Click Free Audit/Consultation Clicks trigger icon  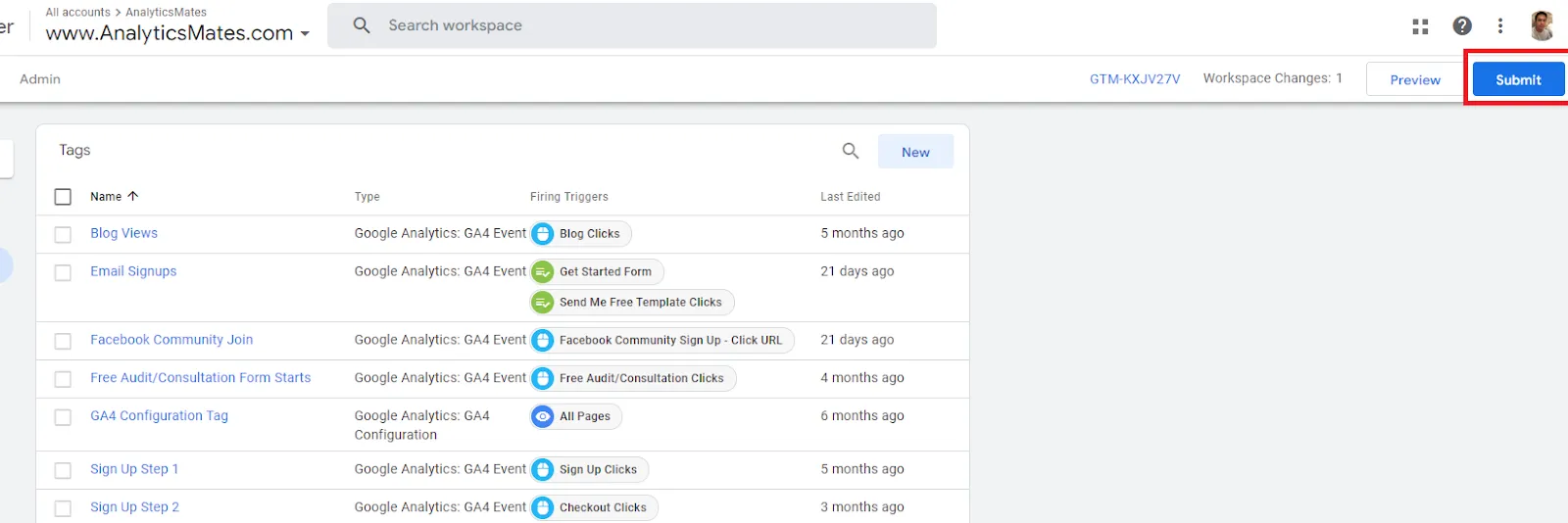click(x=543, y=378)
